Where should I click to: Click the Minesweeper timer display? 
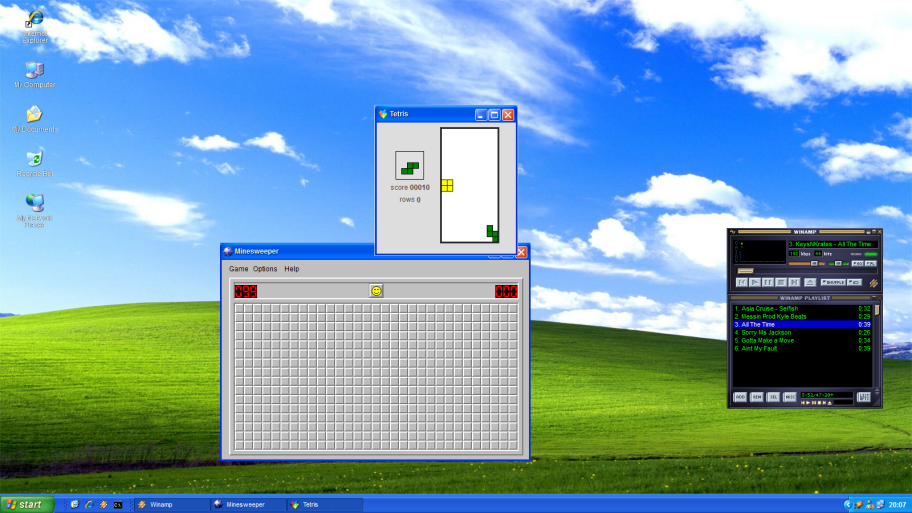pyautogui.click(x=506, y=291)
